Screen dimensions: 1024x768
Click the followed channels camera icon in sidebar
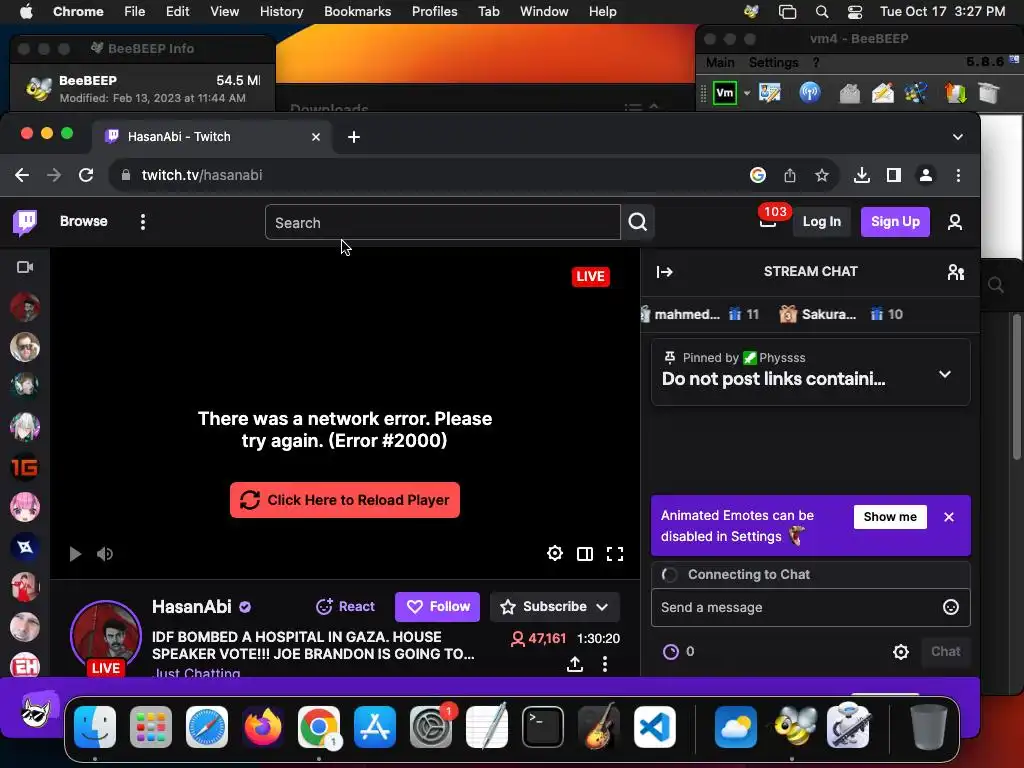point(25,267)
